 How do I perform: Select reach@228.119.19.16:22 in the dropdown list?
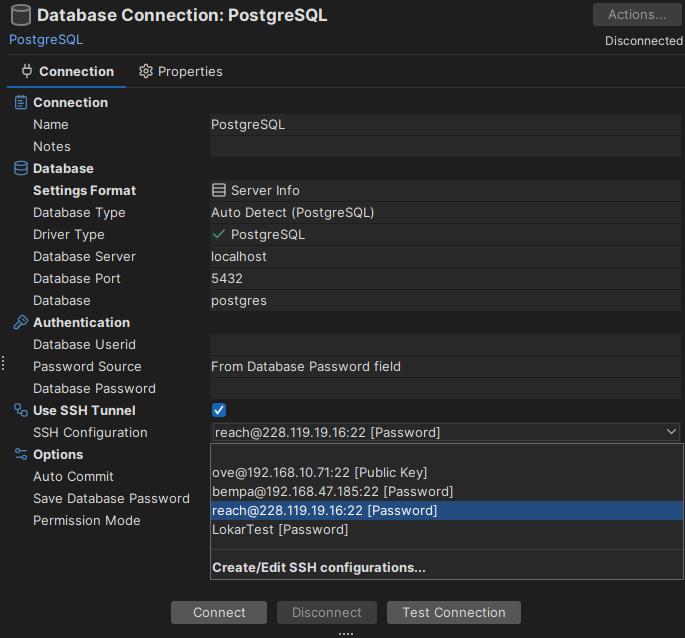click(x=446, y=510)
